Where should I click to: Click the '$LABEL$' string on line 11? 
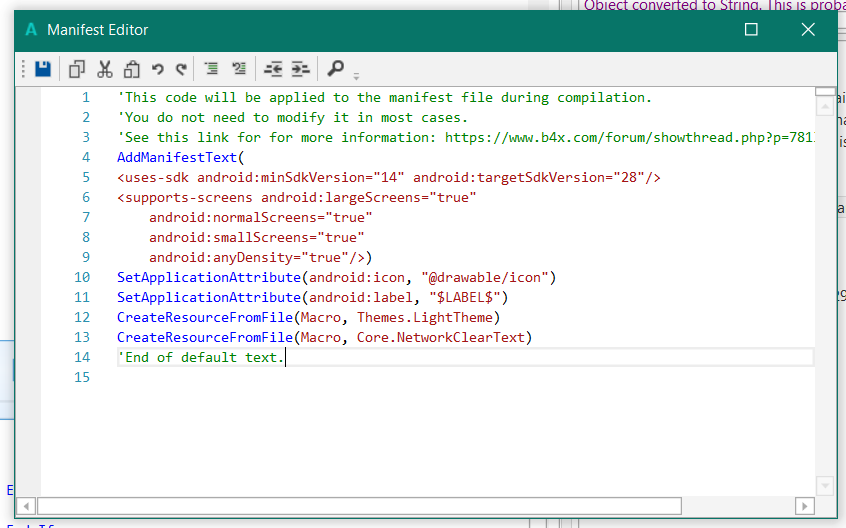[x=465, y=297]
